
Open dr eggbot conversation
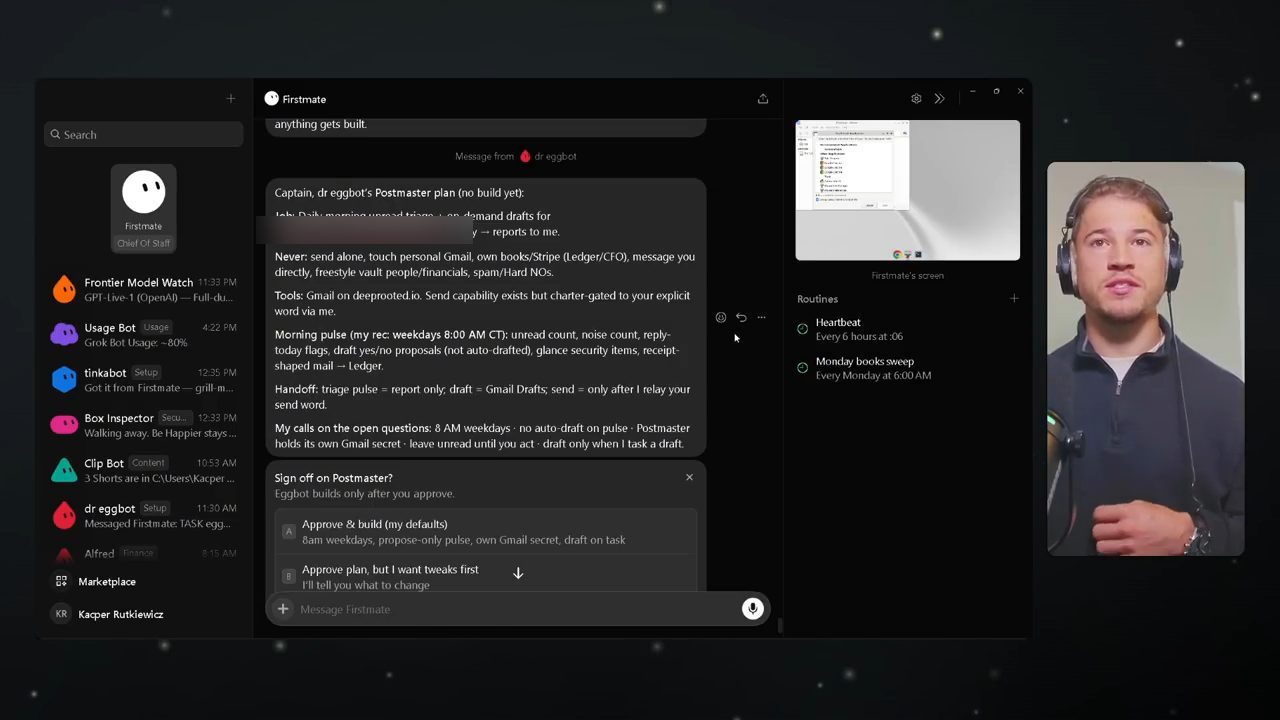click(145, 516)
